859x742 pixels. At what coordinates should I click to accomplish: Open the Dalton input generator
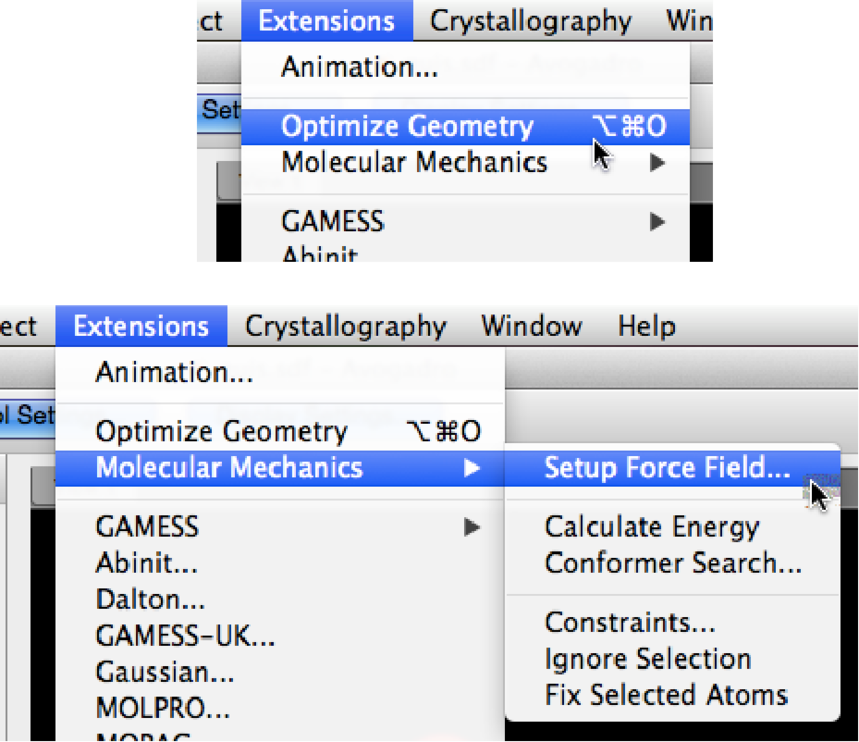pyautogui.click(x=150, y=599)
